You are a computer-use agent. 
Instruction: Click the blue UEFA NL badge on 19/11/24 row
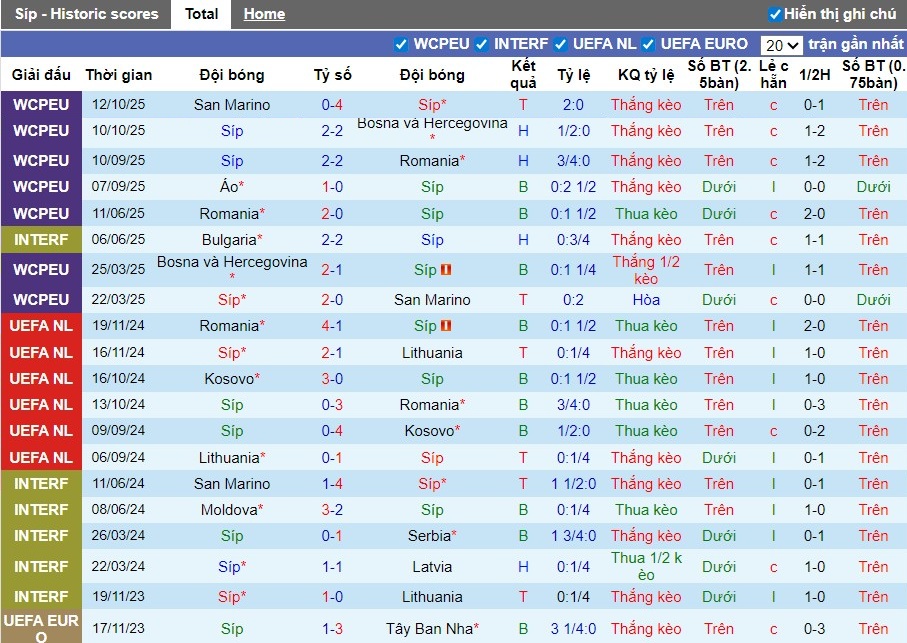(41, 325)
